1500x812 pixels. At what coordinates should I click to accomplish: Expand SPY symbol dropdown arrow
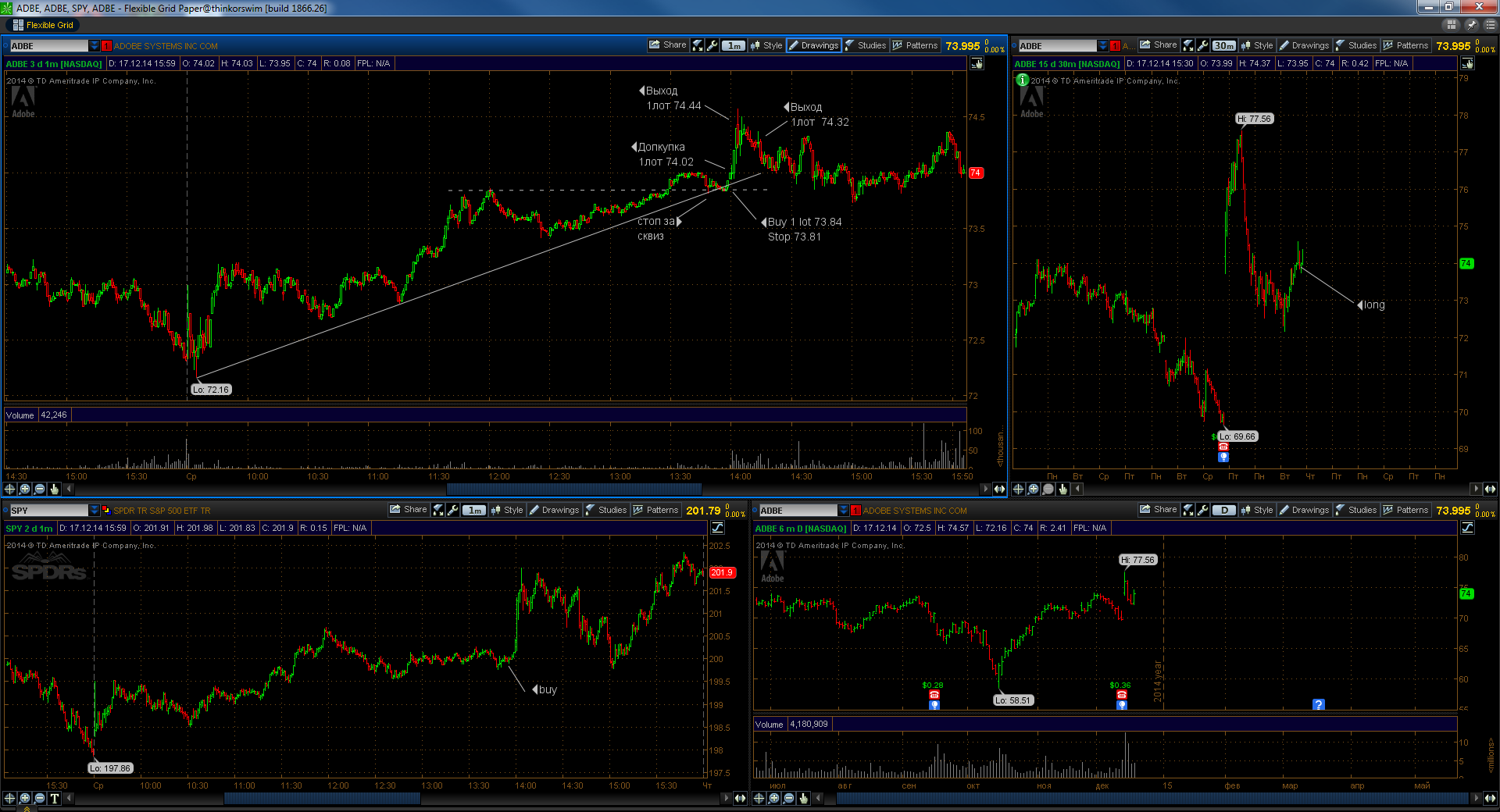95,511
